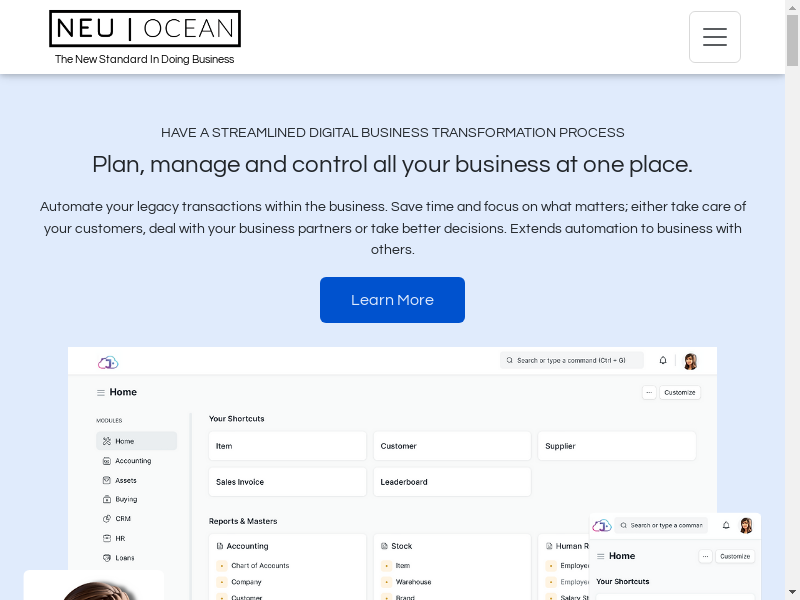The width and height of the screenshot is (800, 600).
Task: Toggle sidebar using icon beside Home title
Action: (100, 393)
